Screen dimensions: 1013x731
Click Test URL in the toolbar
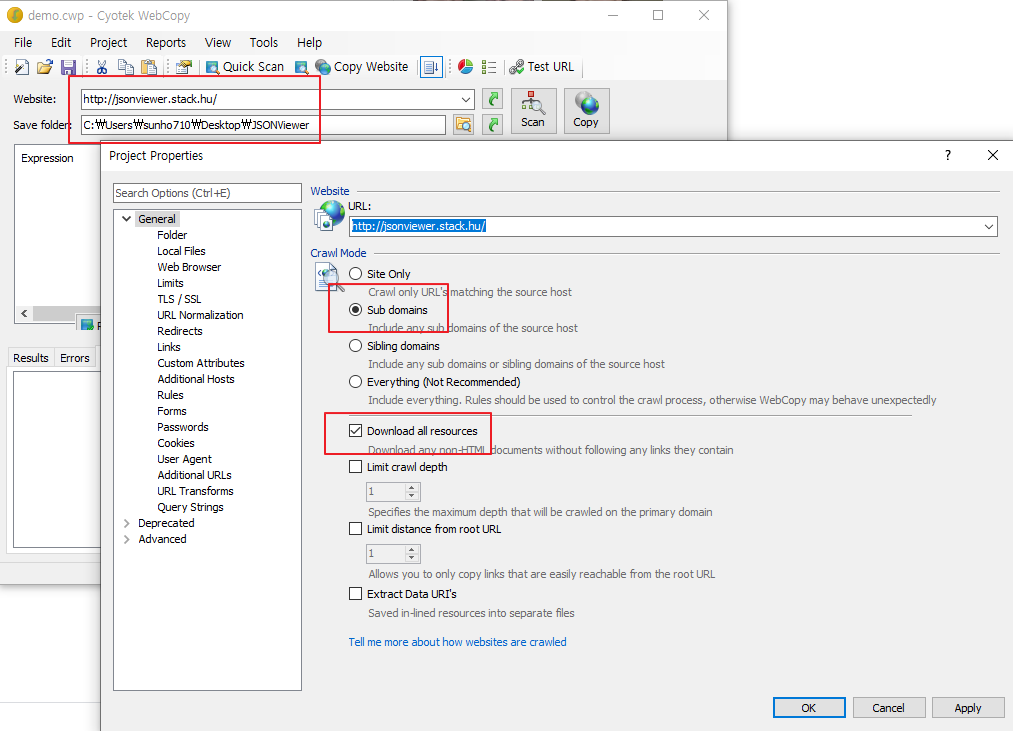(x=541, y=67)
